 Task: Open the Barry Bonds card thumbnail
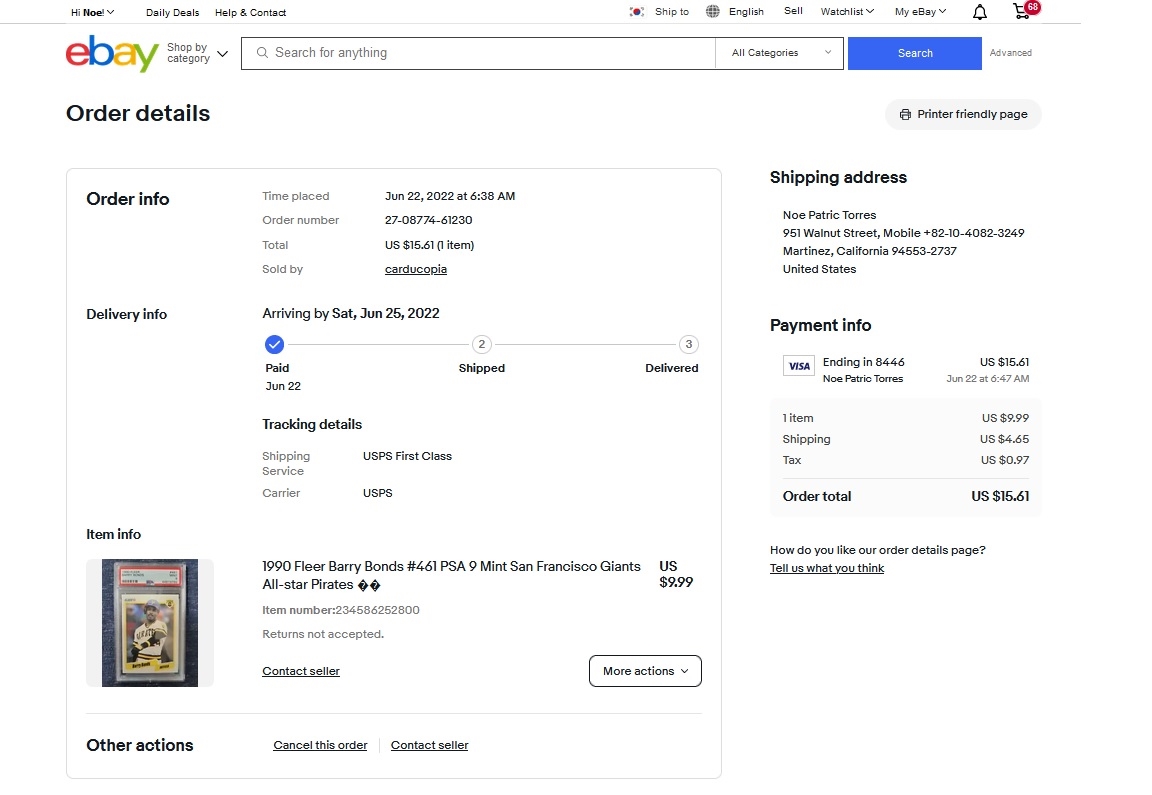[x=150, y=623]
